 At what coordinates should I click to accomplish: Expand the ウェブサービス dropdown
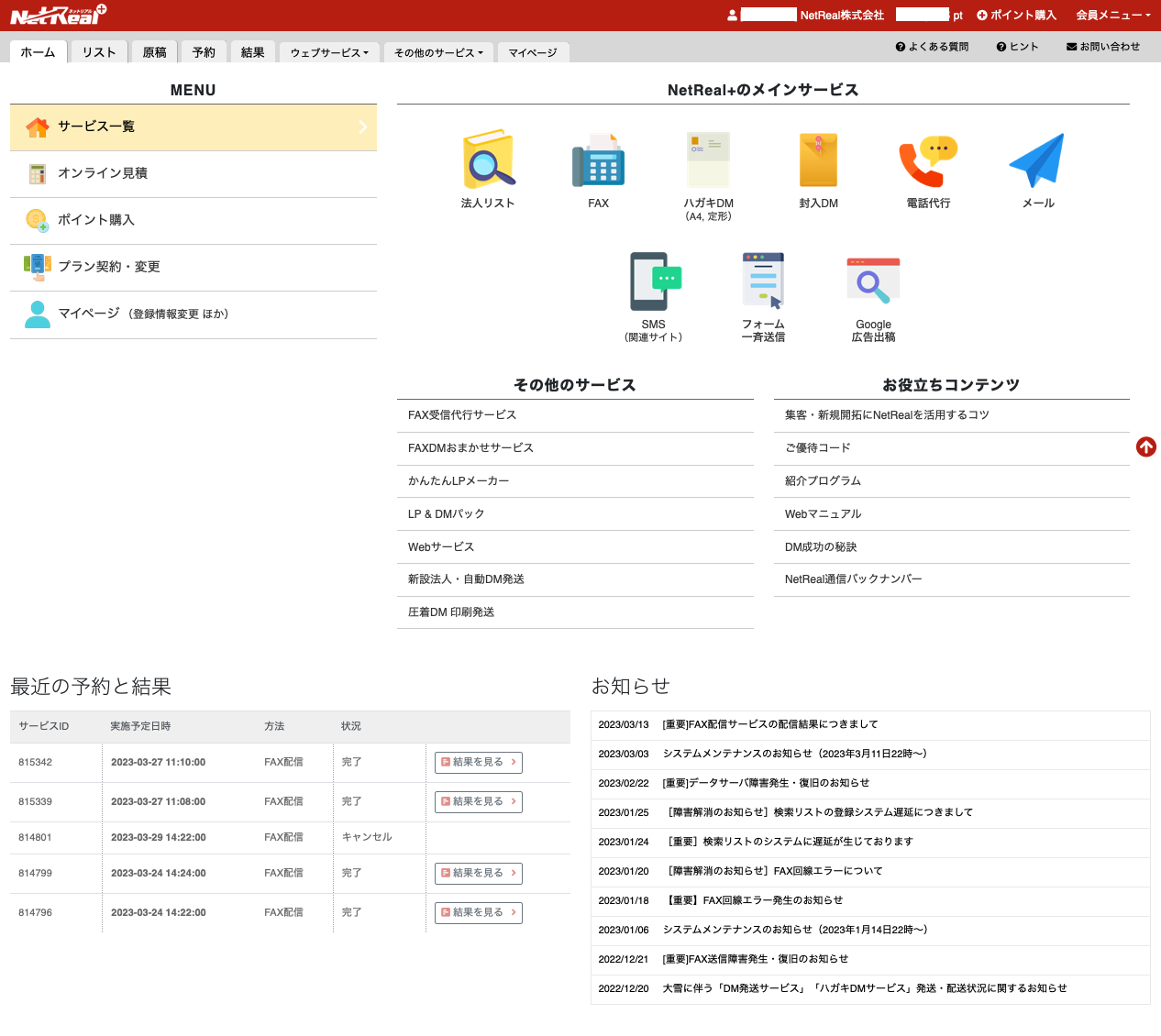(328, 51)
